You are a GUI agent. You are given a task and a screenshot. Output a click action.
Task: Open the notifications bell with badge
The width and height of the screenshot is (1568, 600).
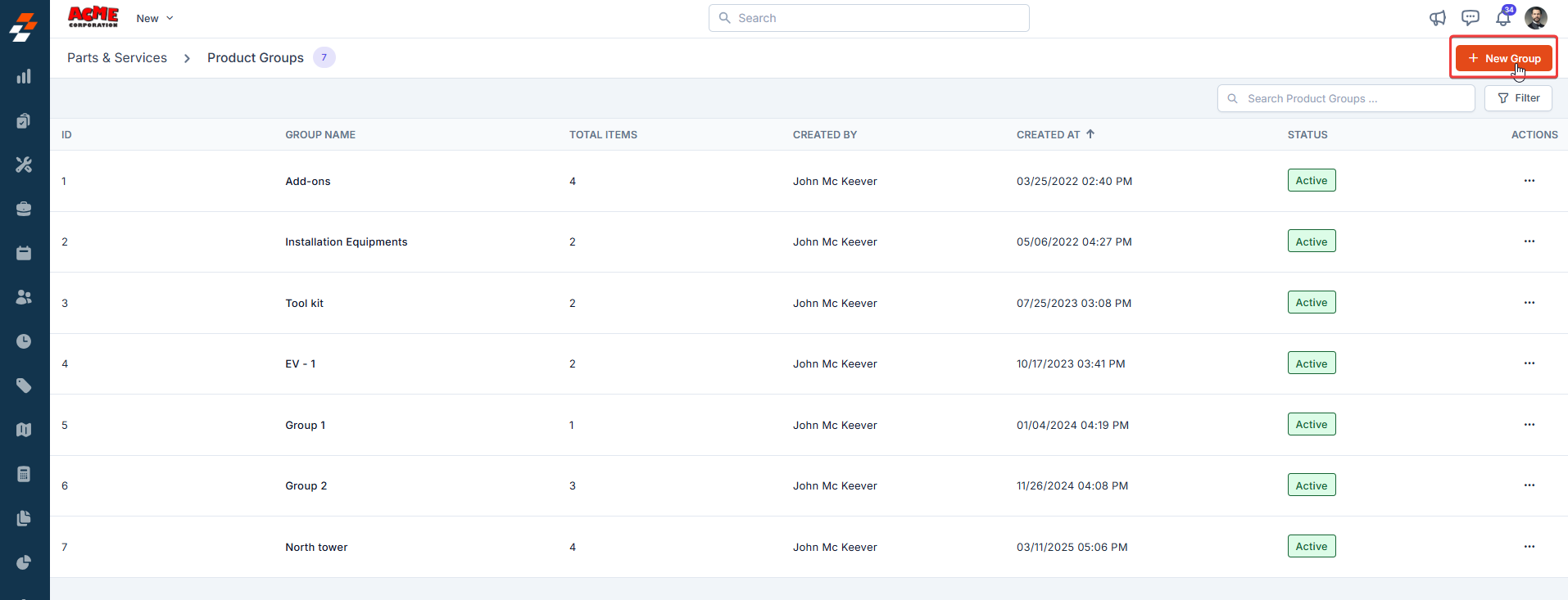click(x=1504, y=16)
